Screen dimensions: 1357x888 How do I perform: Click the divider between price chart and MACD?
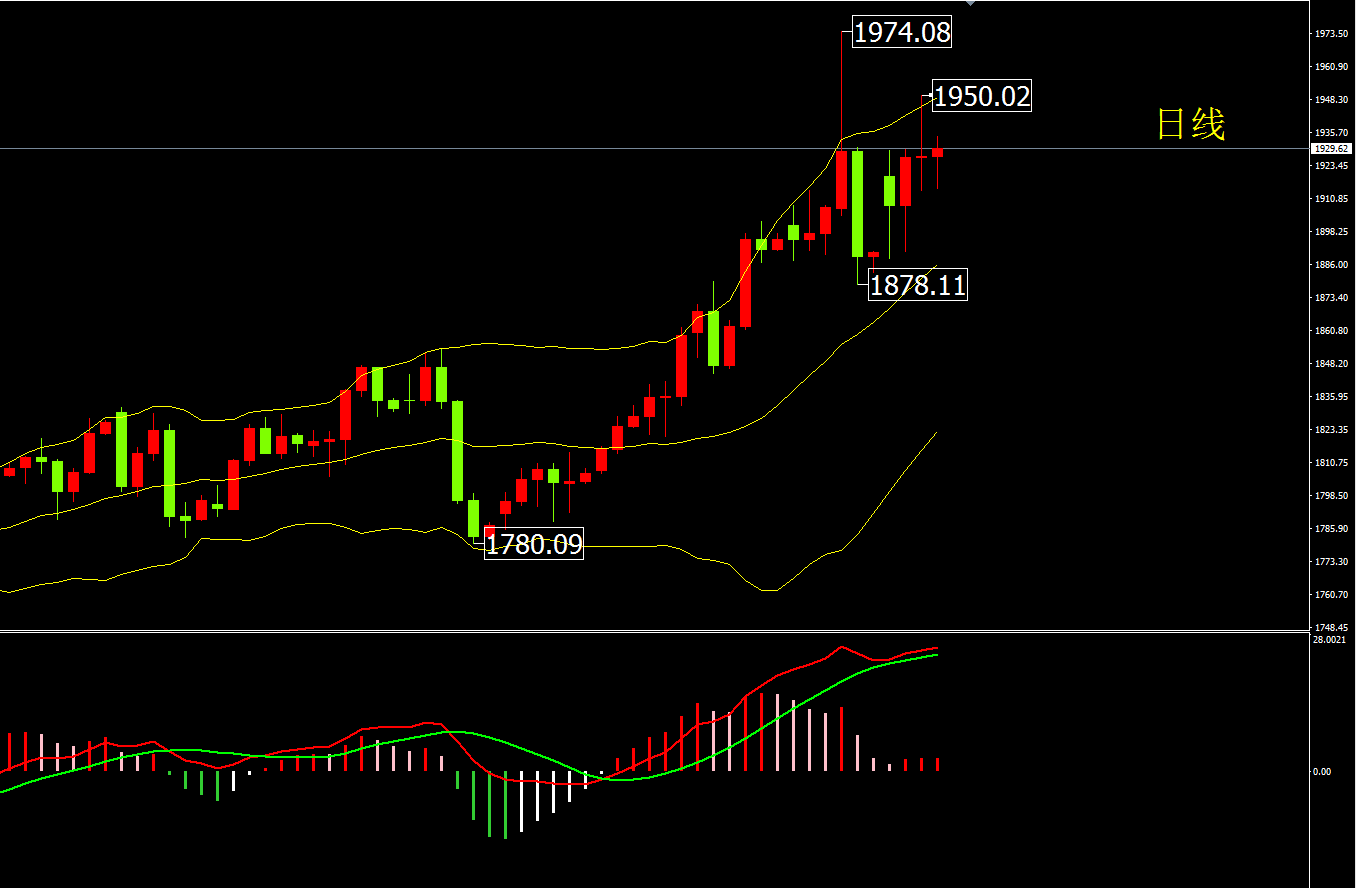(650, 631)
